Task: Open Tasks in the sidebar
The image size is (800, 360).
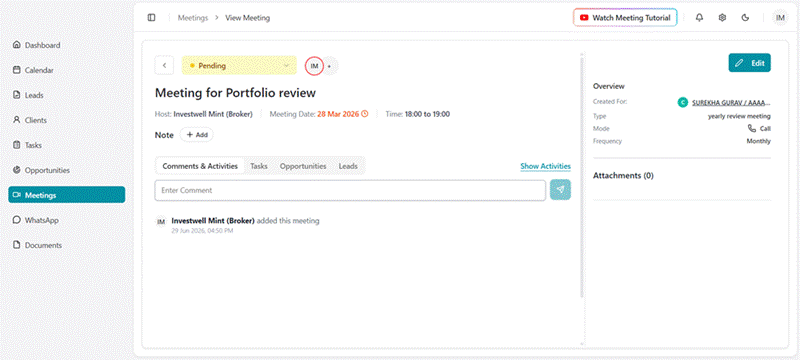Action: 66,145
